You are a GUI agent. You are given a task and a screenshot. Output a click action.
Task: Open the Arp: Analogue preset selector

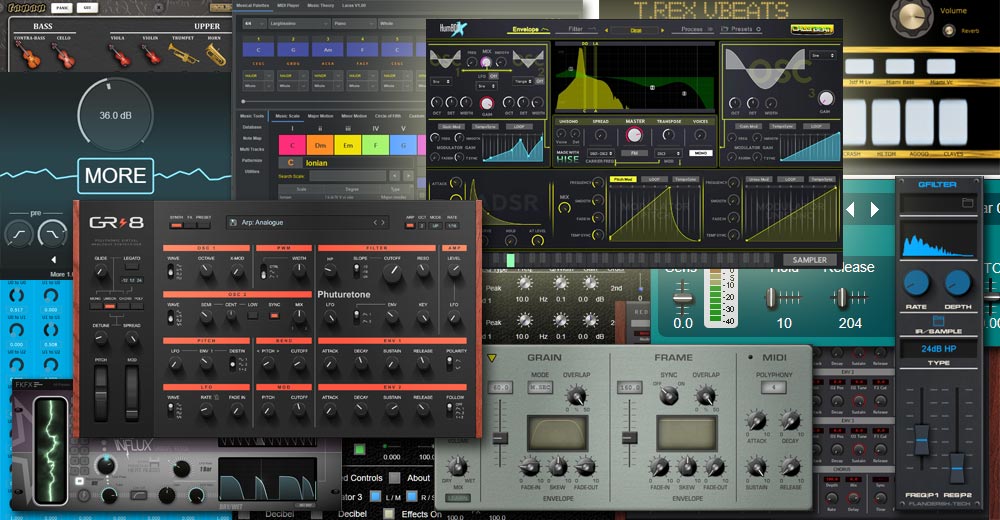[x=307, y=223]
